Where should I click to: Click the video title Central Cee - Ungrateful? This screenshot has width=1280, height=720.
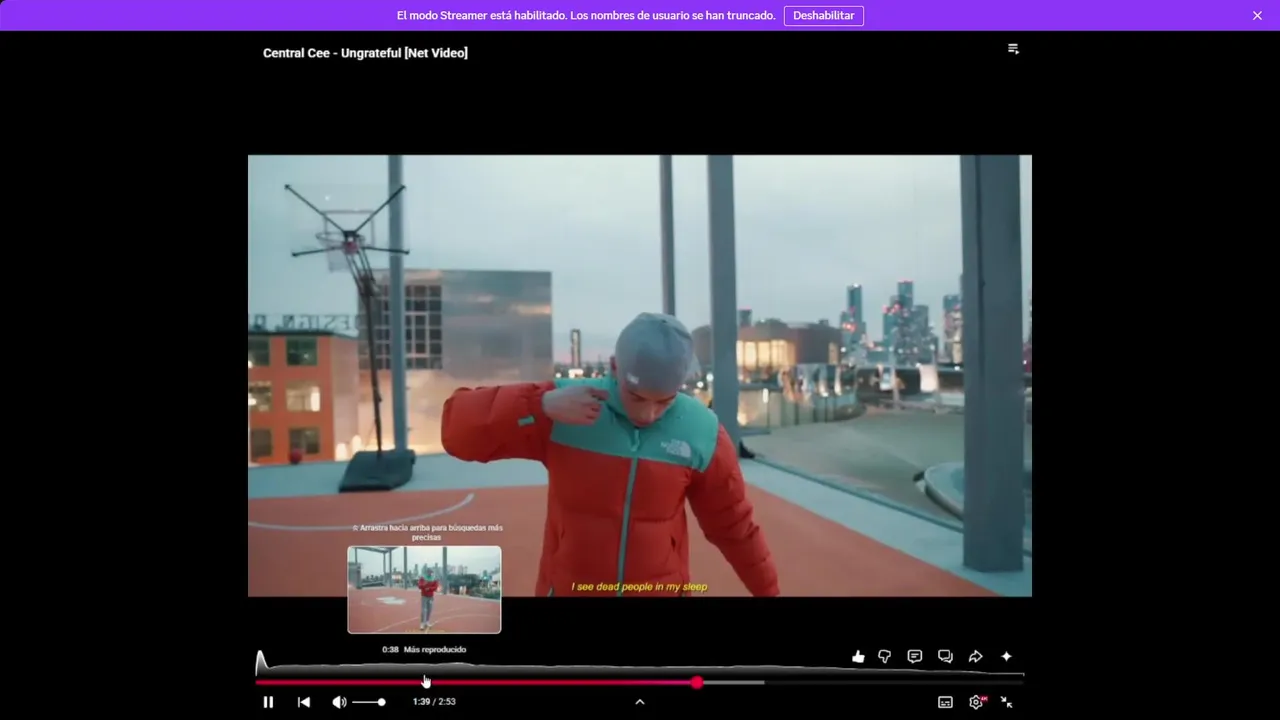[x=365, y=53]
